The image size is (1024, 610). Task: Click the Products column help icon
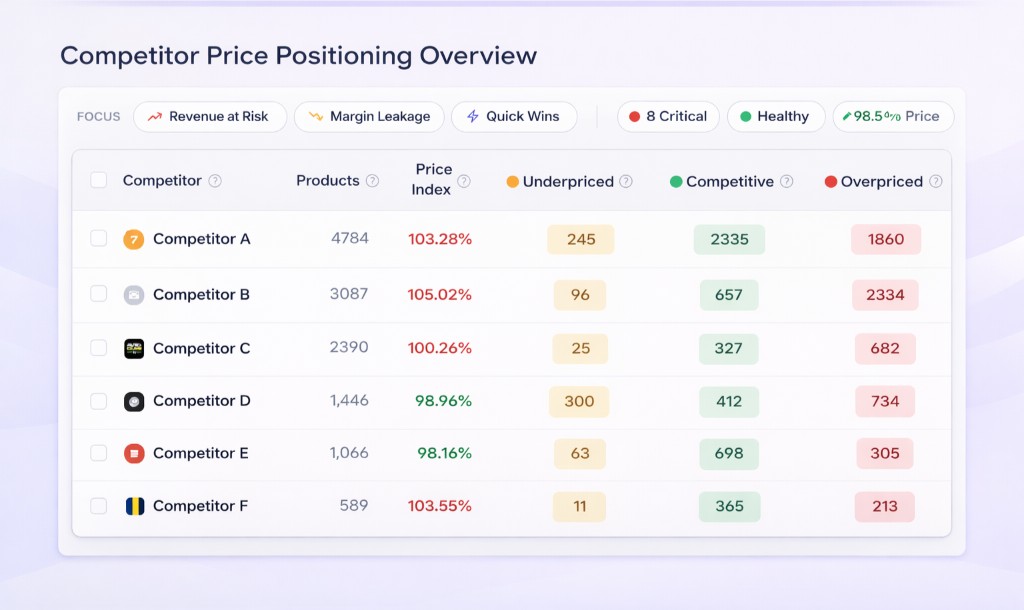(x=372, y=181)
